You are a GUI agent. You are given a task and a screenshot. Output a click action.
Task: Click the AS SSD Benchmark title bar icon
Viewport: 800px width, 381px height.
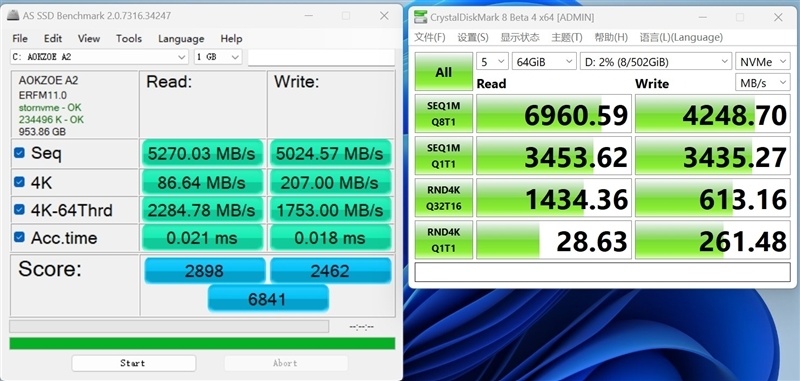13,16
